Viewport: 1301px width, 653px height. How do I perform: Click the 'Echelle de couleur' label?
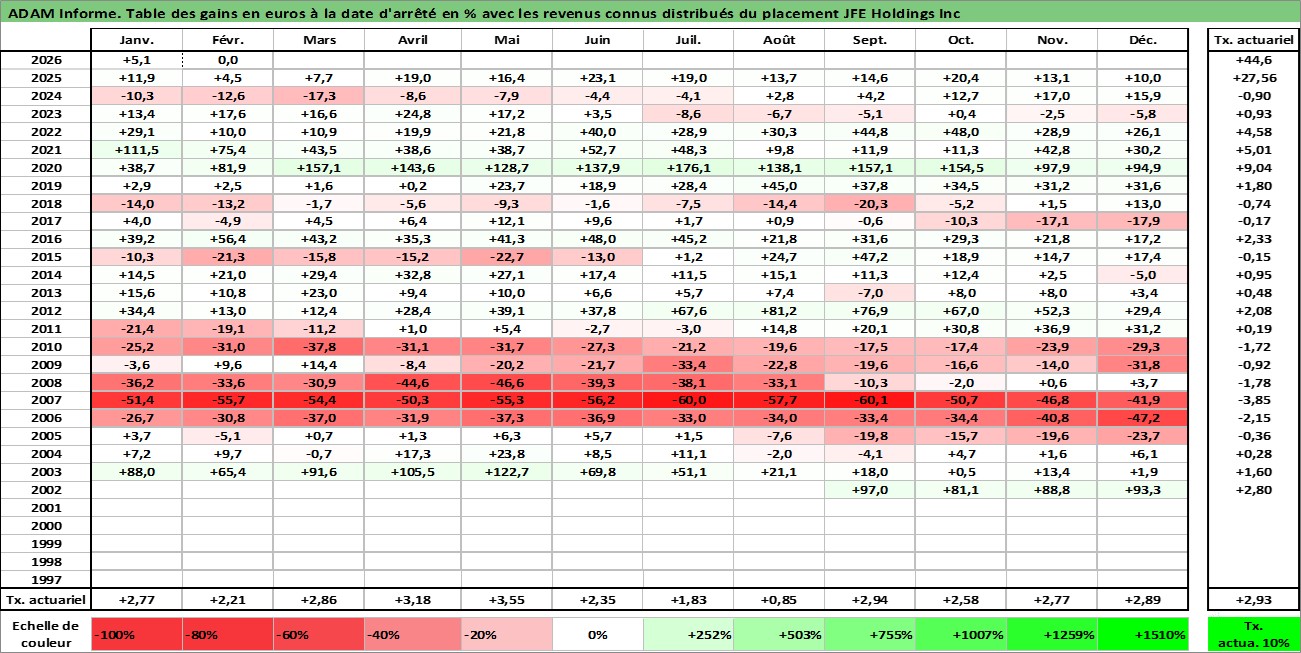(45, 634)
